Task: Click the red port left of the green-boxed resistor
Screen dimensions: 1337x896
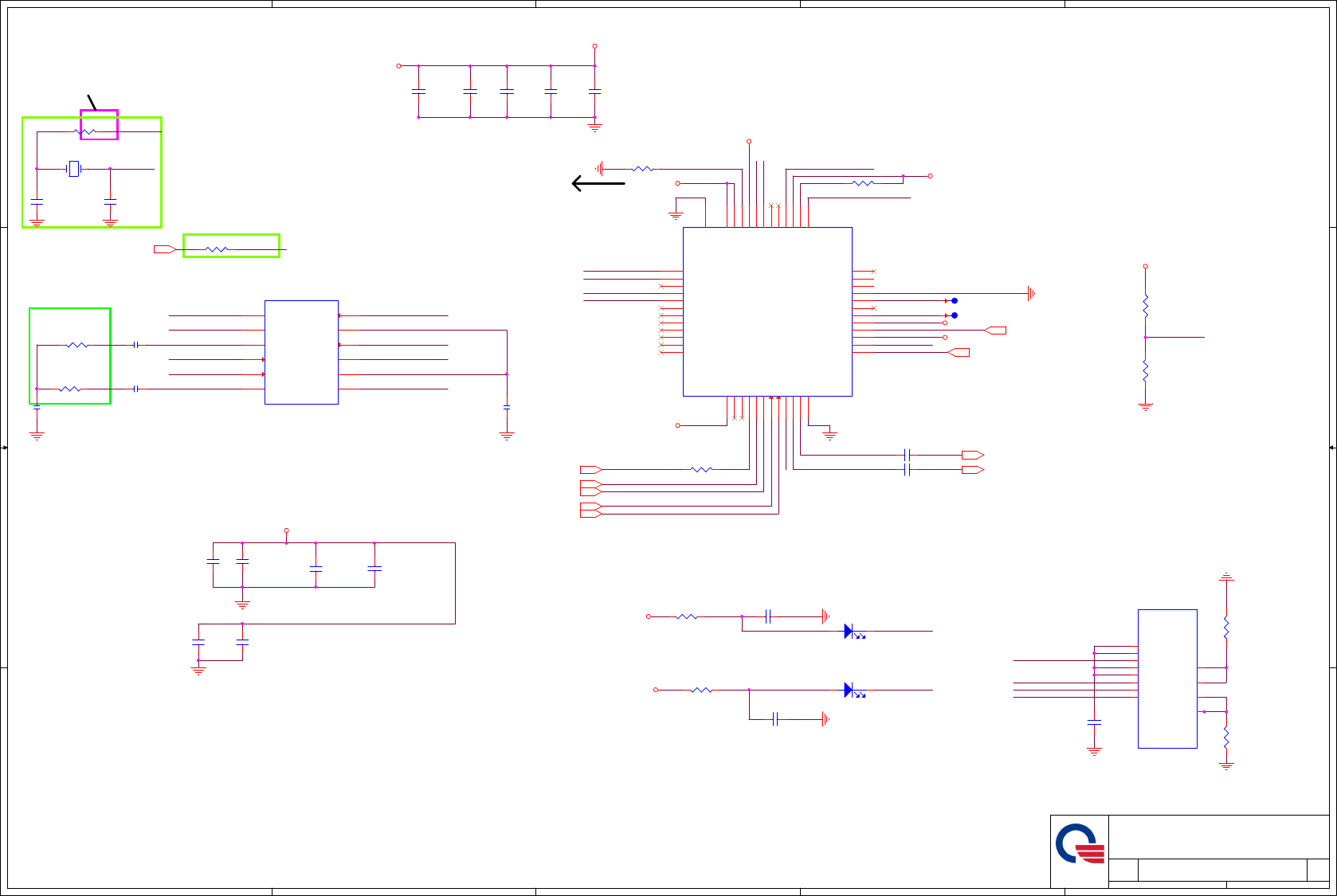Action: click(165, 249)
